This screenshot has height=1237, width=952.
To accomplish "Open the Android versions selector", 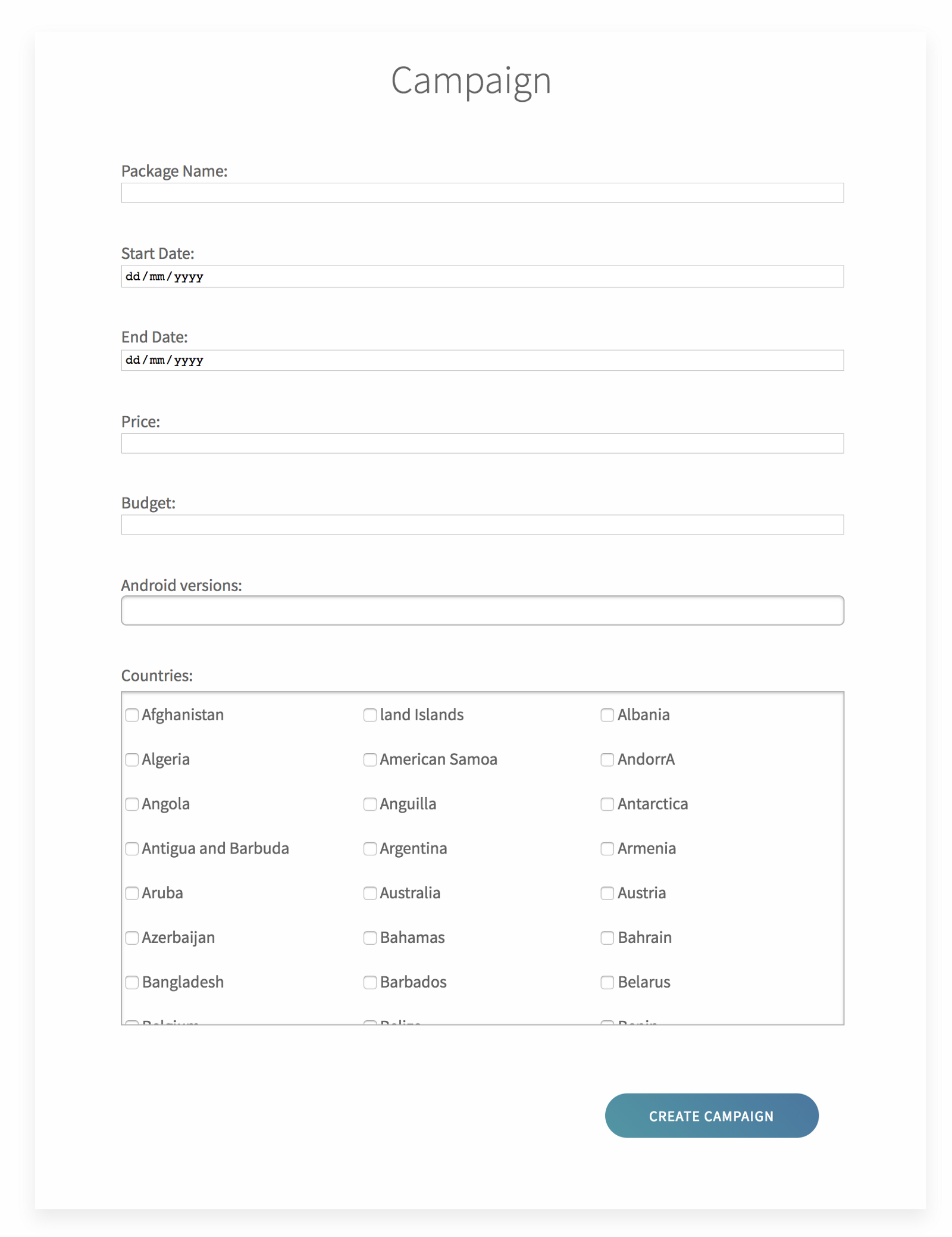I will coord(482,610).
